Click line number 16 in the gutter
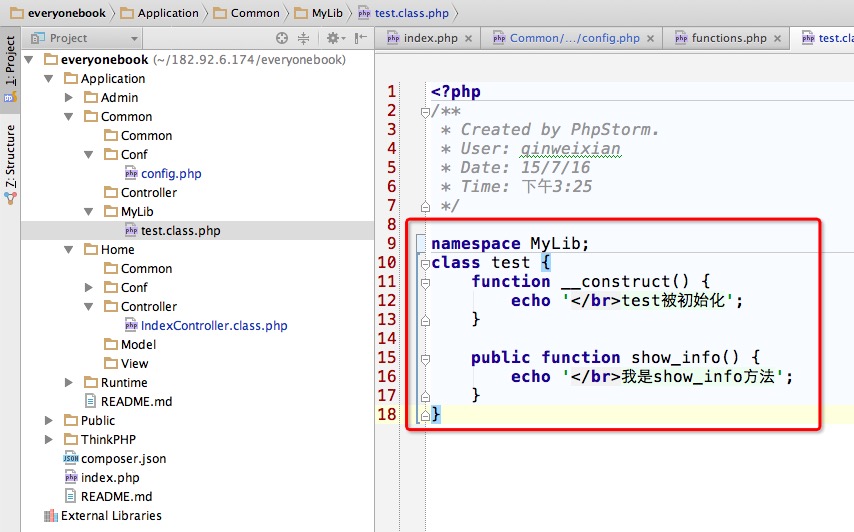 [x=387, y=376]
